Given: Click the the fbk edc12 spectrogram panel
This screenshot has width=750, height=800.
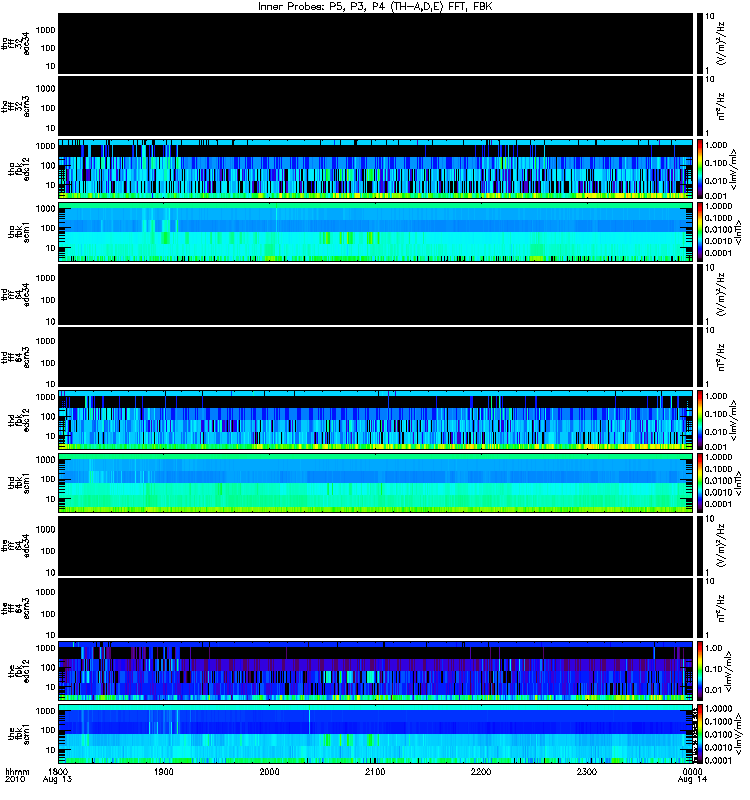Looking at the screenshot, I should point(376,671).
